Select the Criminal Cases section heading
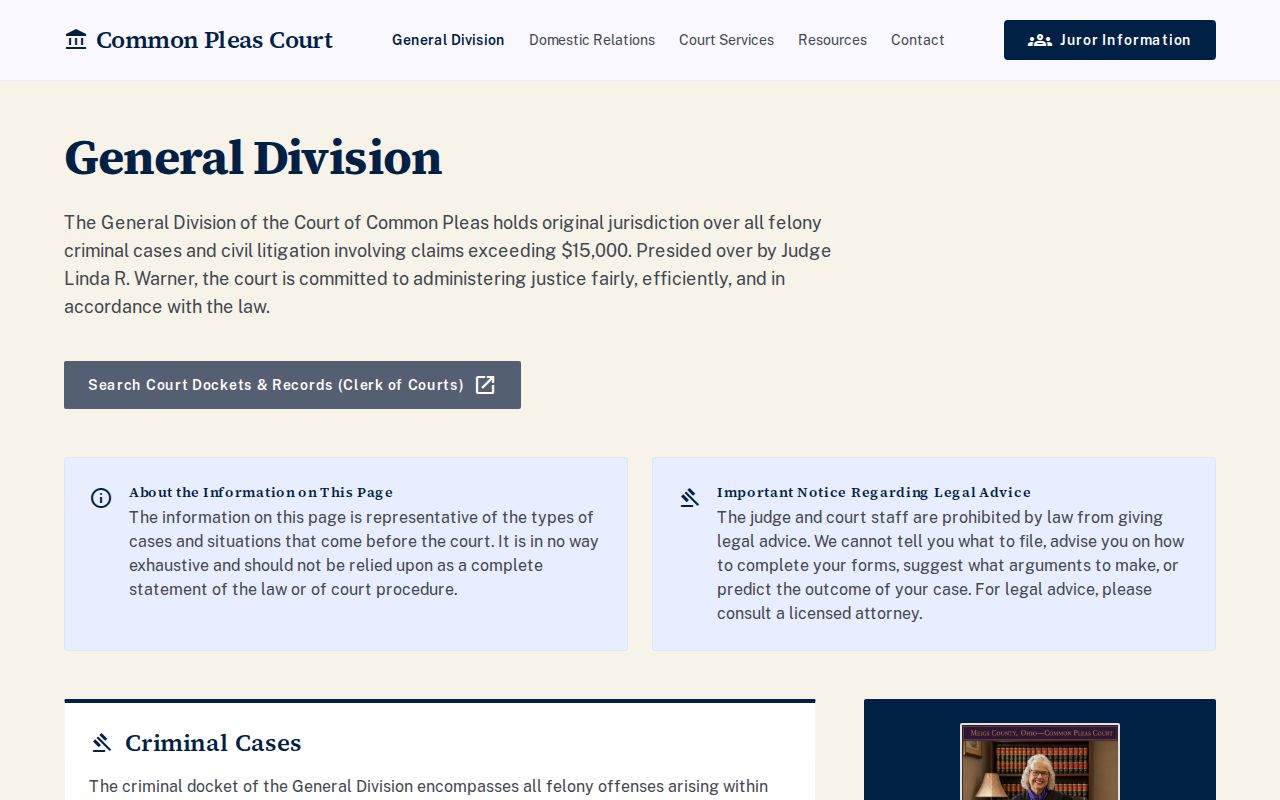1280x800 pixels. (x=213, y=743)
